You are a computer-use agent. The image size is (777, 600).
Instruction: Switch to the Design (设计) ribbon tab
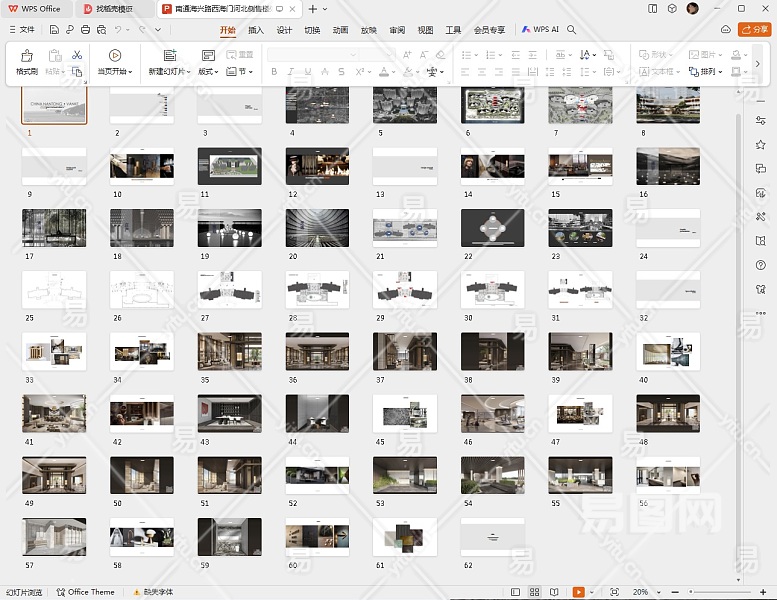[x=284, y=30]
